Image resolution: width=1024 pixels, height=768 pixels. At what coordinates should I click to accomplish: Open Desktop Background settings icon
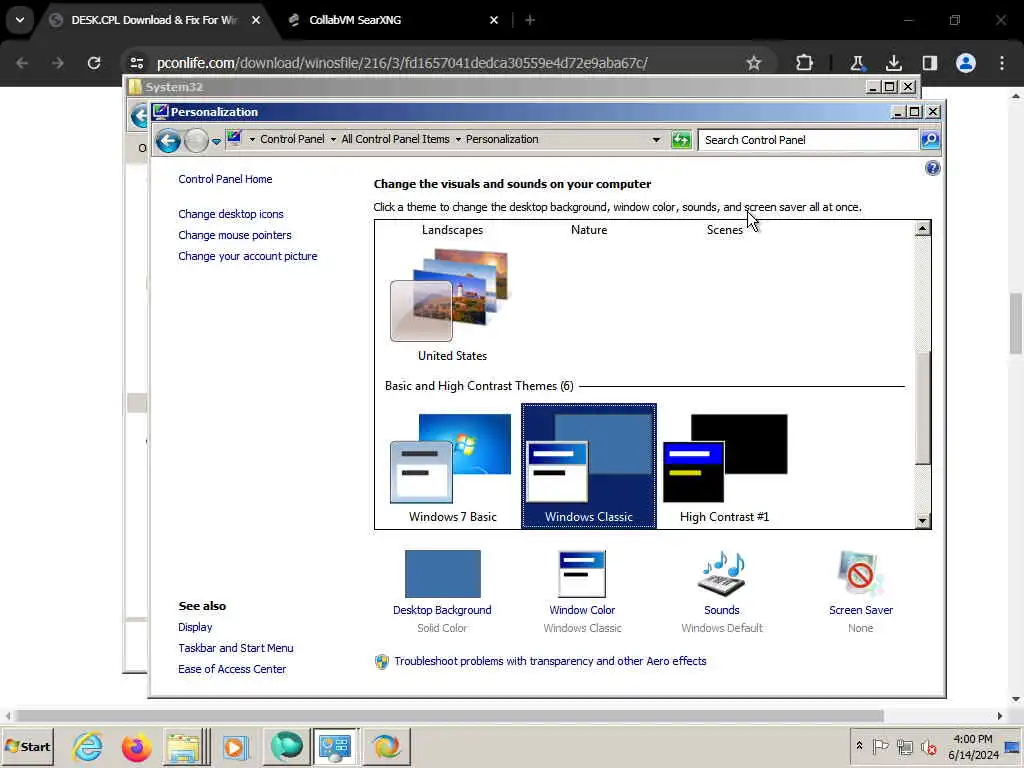[442, 574]
